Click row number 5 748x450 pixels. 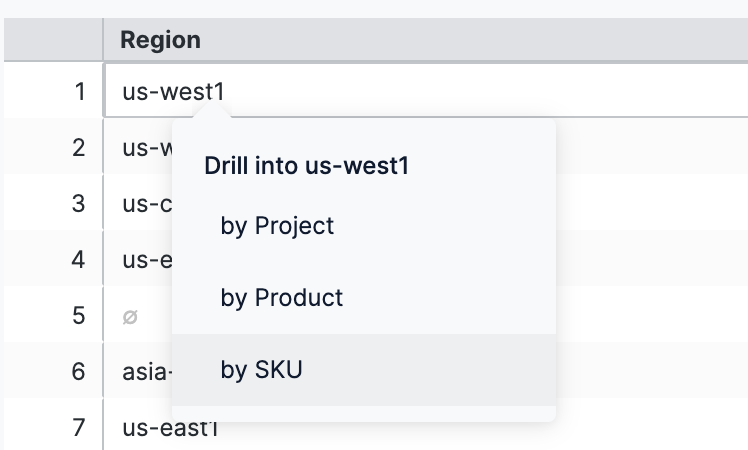[79, 316]
